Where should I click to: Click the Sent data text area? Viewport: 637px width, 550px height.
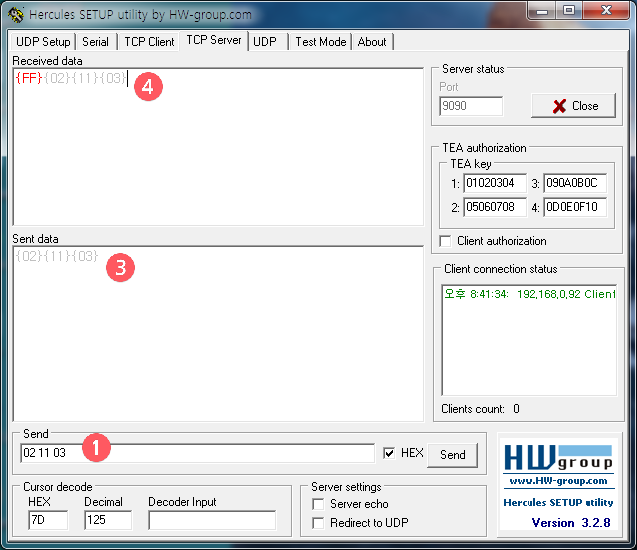pos(218,333)
